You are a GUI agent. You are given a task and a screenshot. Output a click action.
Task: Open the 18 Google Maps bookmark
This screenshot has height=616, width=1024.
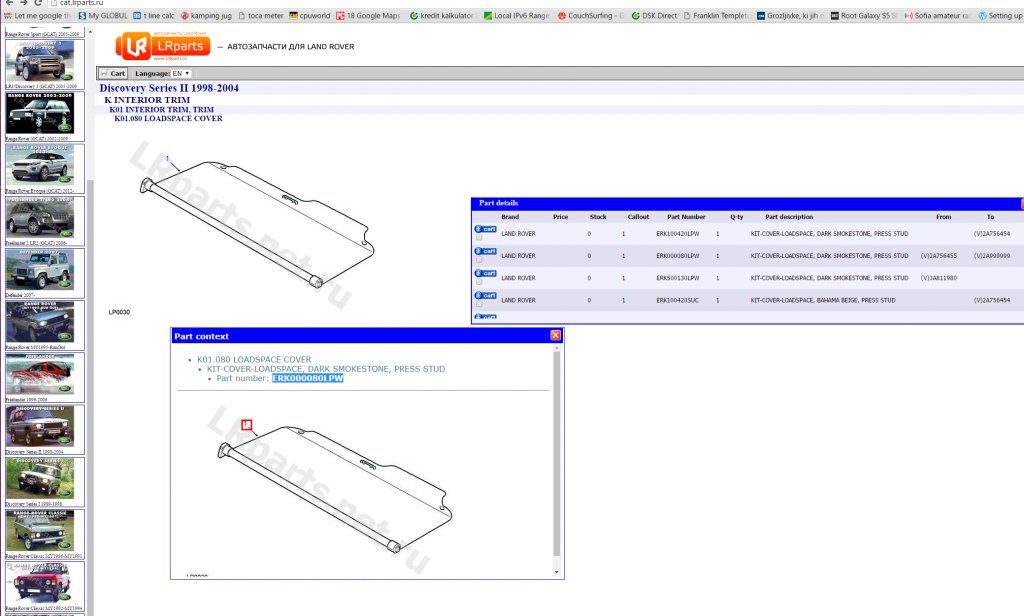pyautogui.click(x=368, y=16)
